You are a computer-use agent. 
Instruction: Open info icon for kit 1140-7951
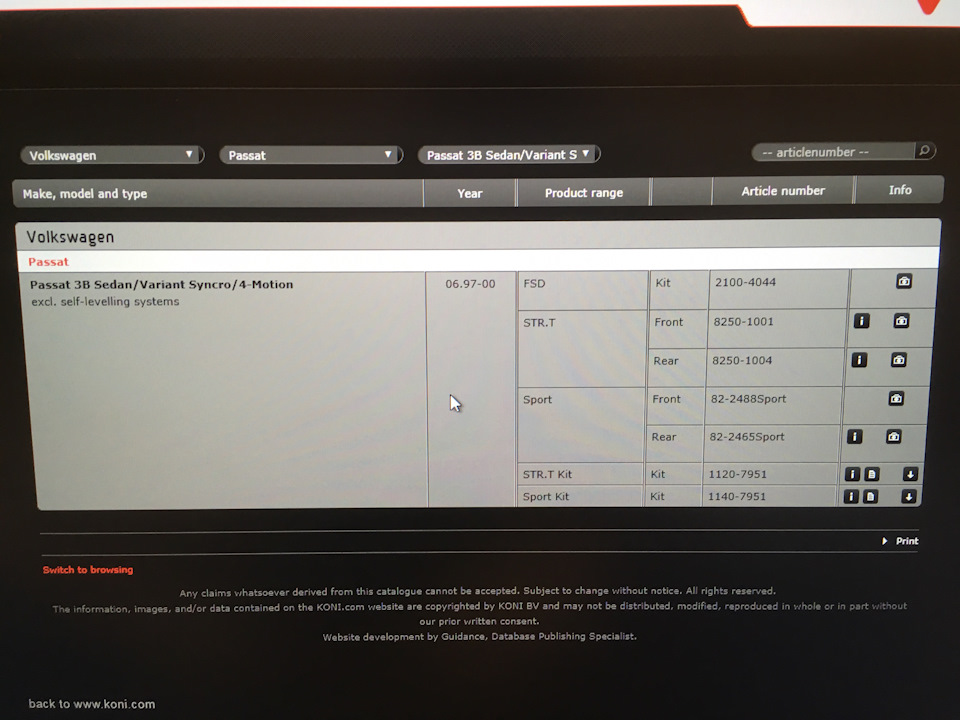[851, 497]
